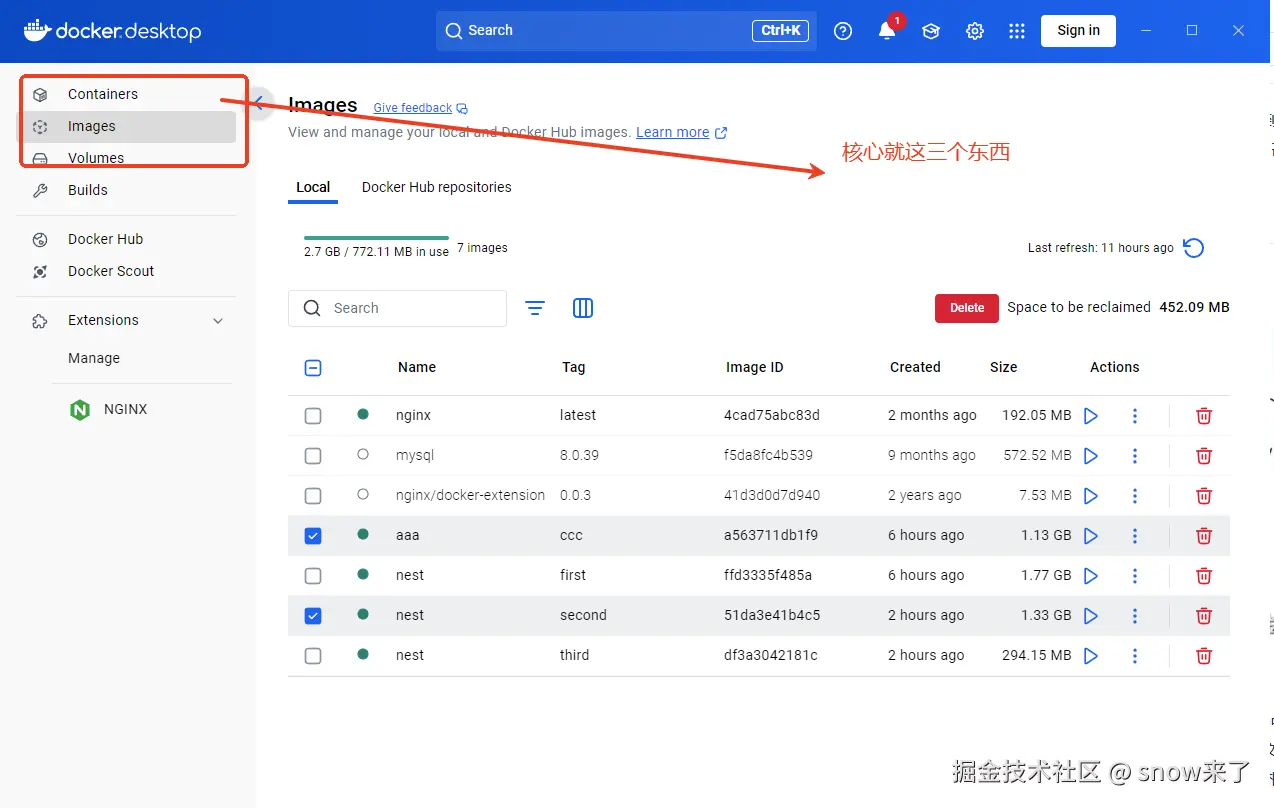Sort by the Created column header
The width and height of the screenshot is (1274, 808).
pyautogui.click(x=915, y=367)
